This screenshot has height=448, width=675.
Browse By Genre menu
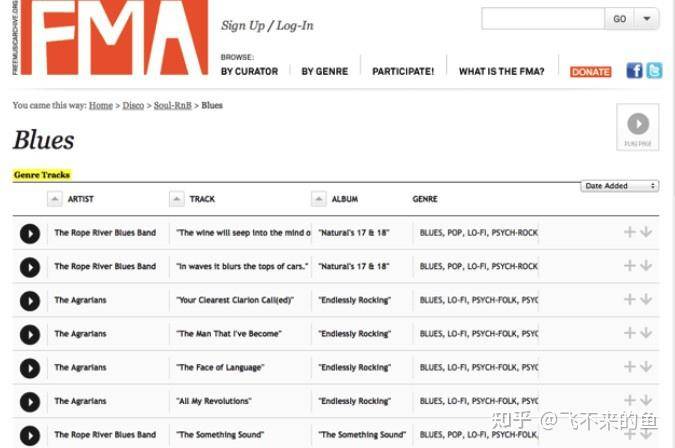(x=325, y=71)
